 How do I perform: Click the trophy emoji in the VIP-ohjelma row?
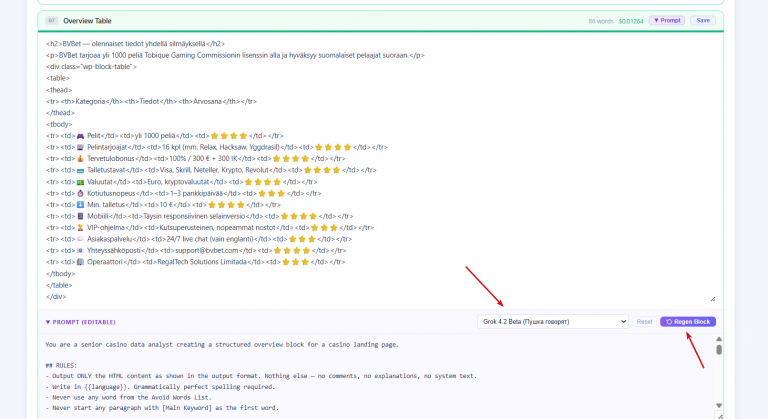click(80, 227)
